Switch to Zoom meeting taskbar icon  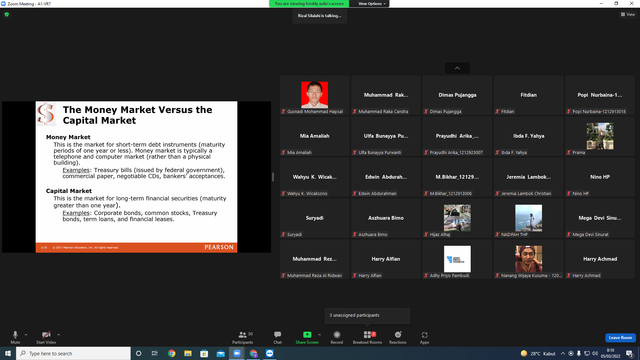(237, 353)
